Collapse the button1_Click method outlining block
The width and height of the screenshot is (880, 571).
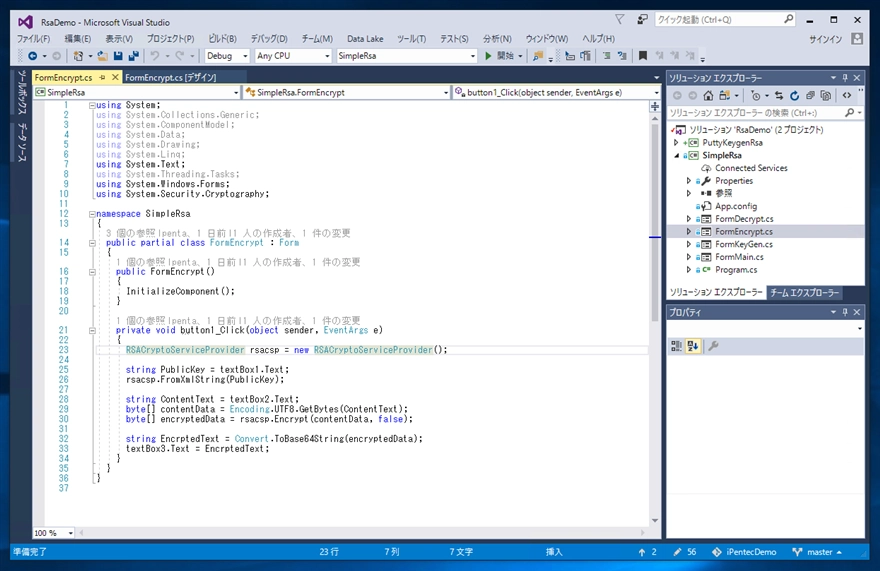92,331
